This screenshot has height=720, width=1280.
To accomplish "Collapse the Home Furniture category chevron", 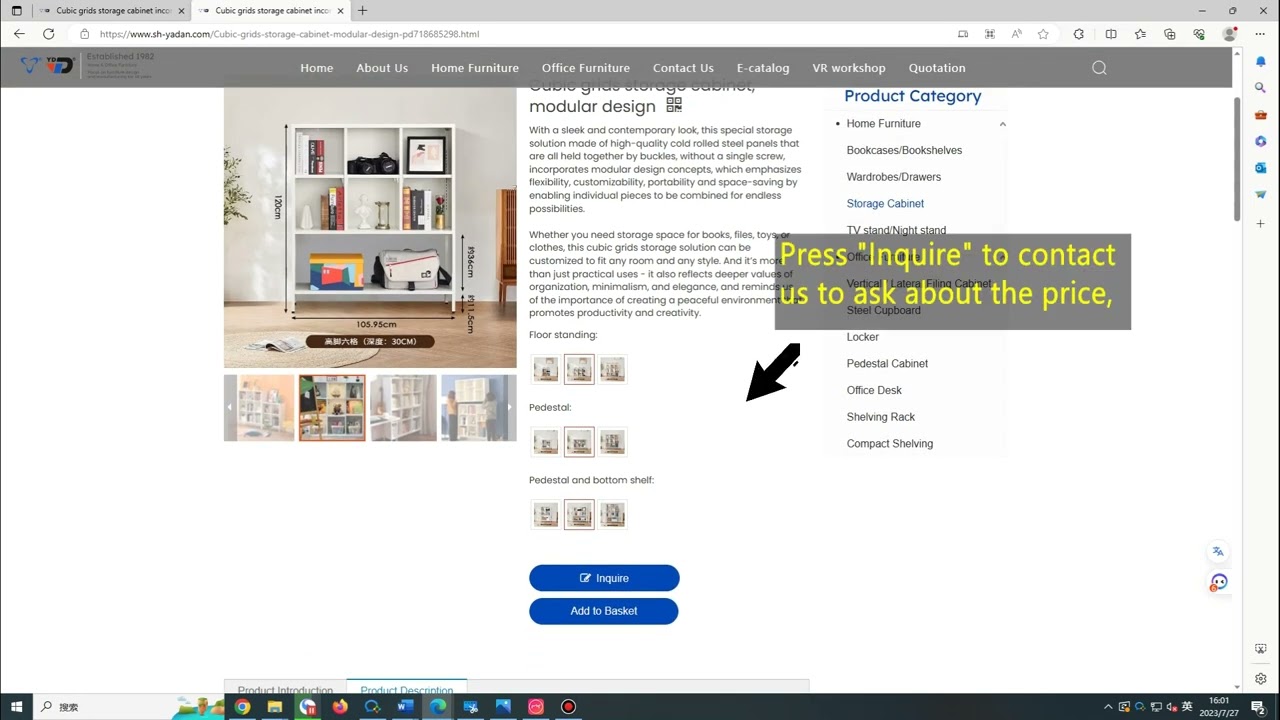I will [x=1002, y=124].
